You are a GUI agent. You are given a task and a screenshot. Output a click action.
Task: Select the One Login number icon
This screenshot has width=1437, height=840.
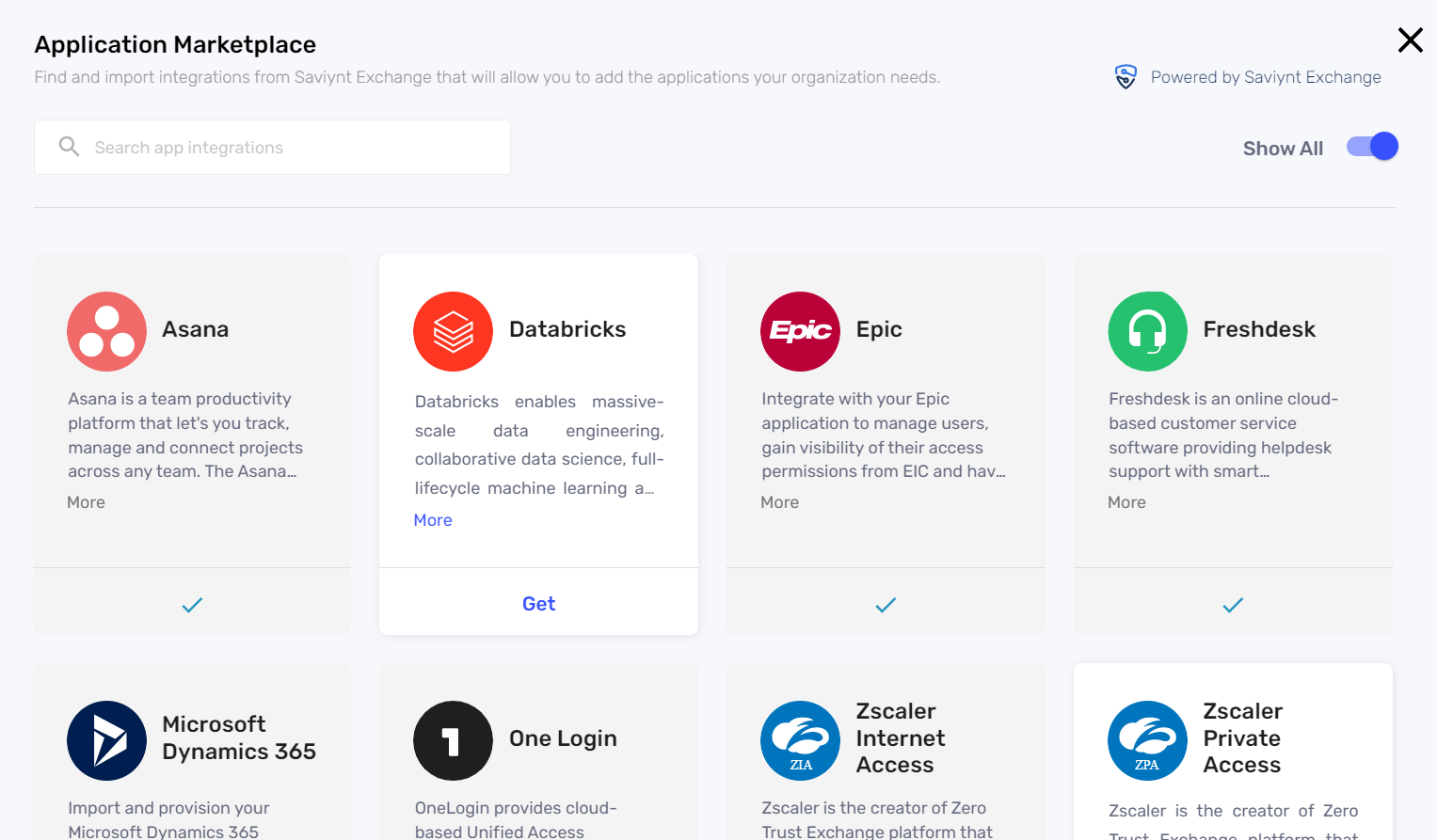[453, 740]
